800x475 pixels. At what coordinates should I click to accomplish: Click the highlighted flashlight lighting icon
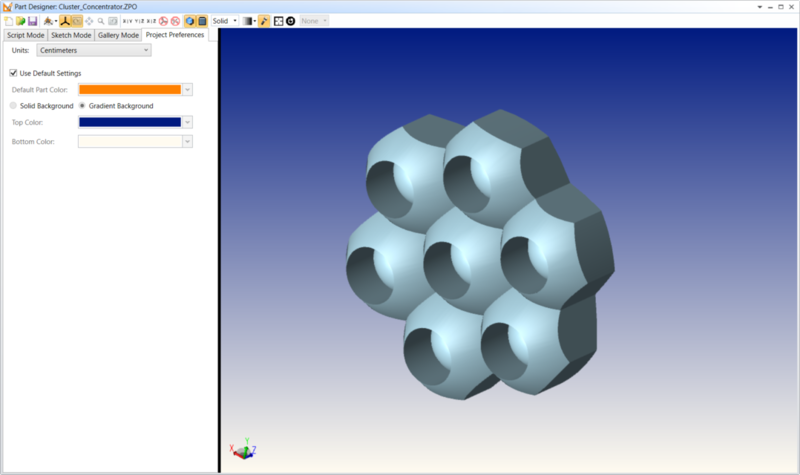click(264, 21)
